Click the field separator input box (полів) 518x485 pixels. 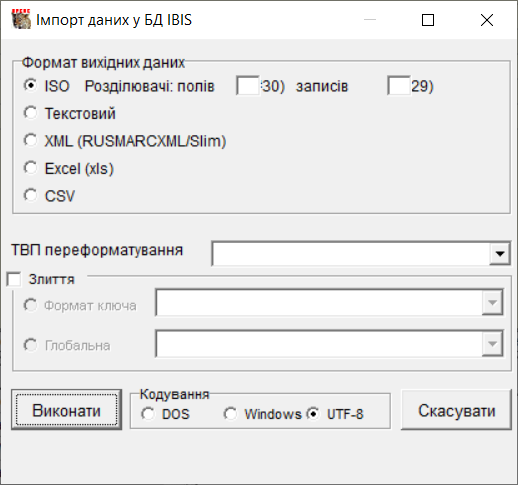(248, 86)
